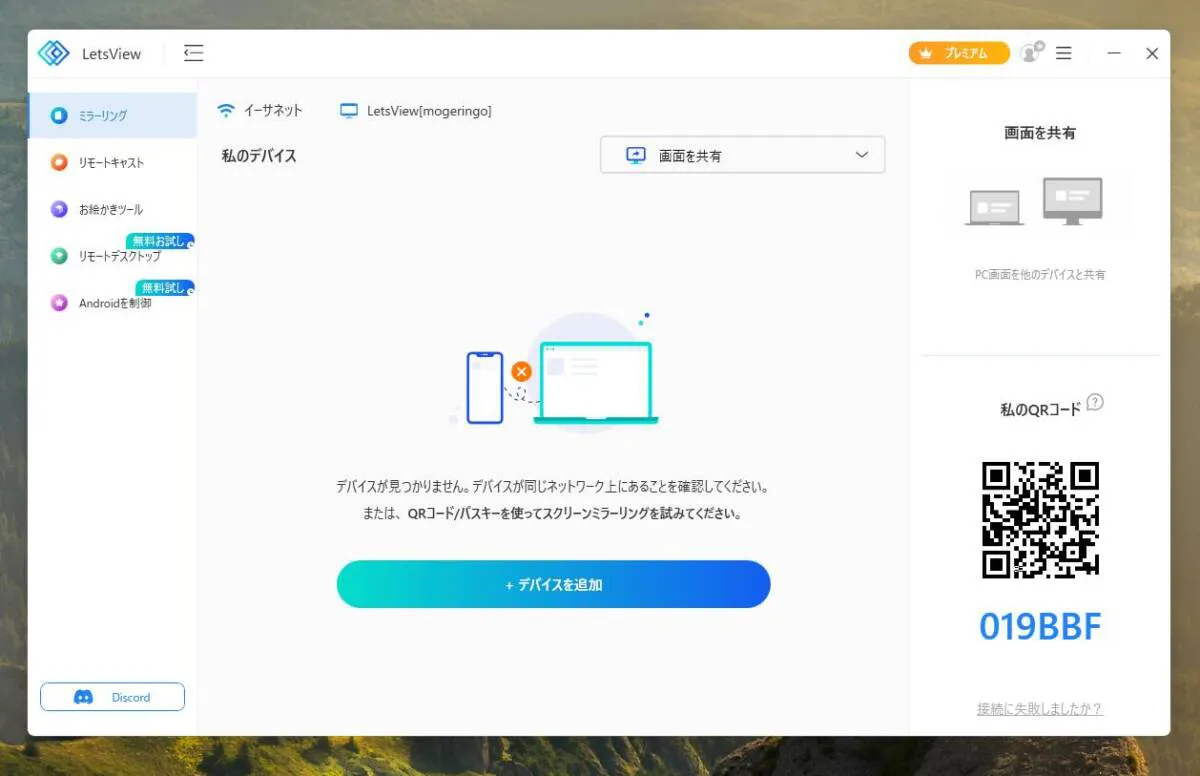Click the + デバイスを追加 button

553,584
